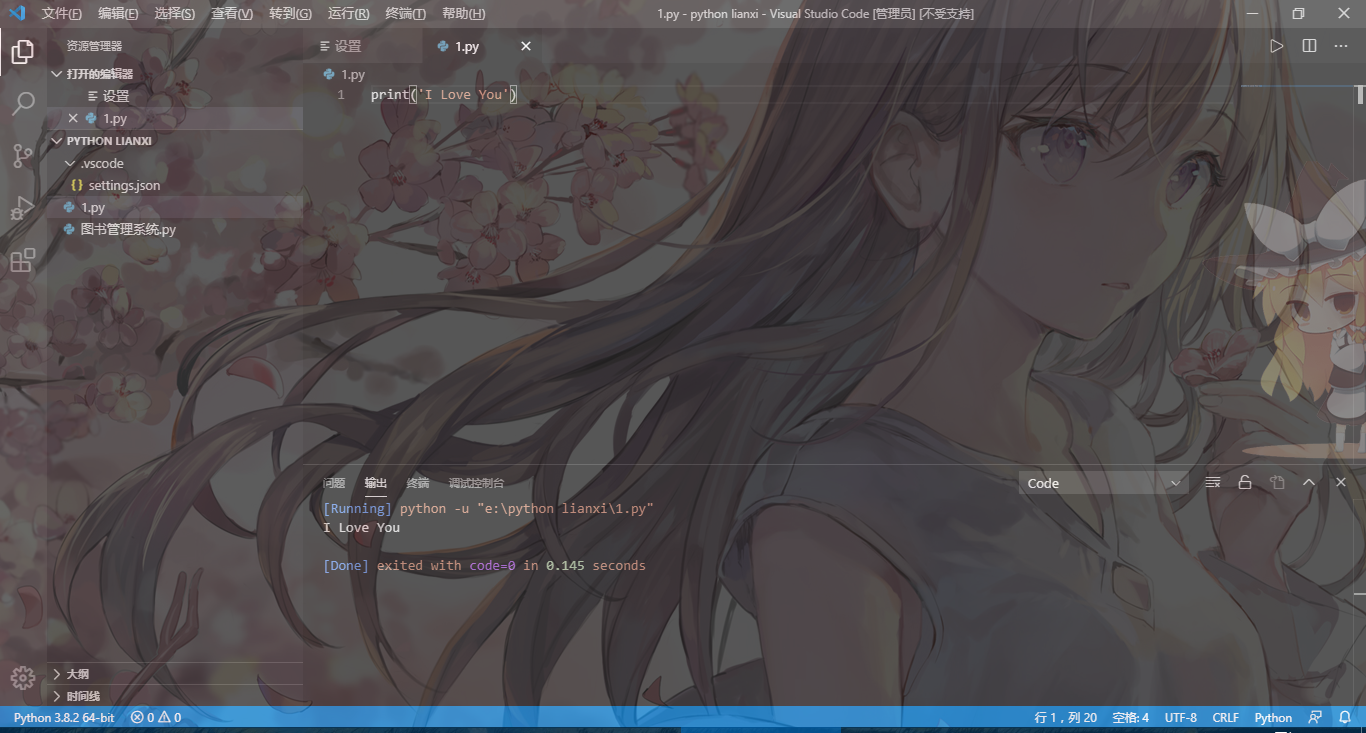Split the editor with the split icon
The width and height of the screenshot is (1366, 733).
click(x=1309, y=45)
